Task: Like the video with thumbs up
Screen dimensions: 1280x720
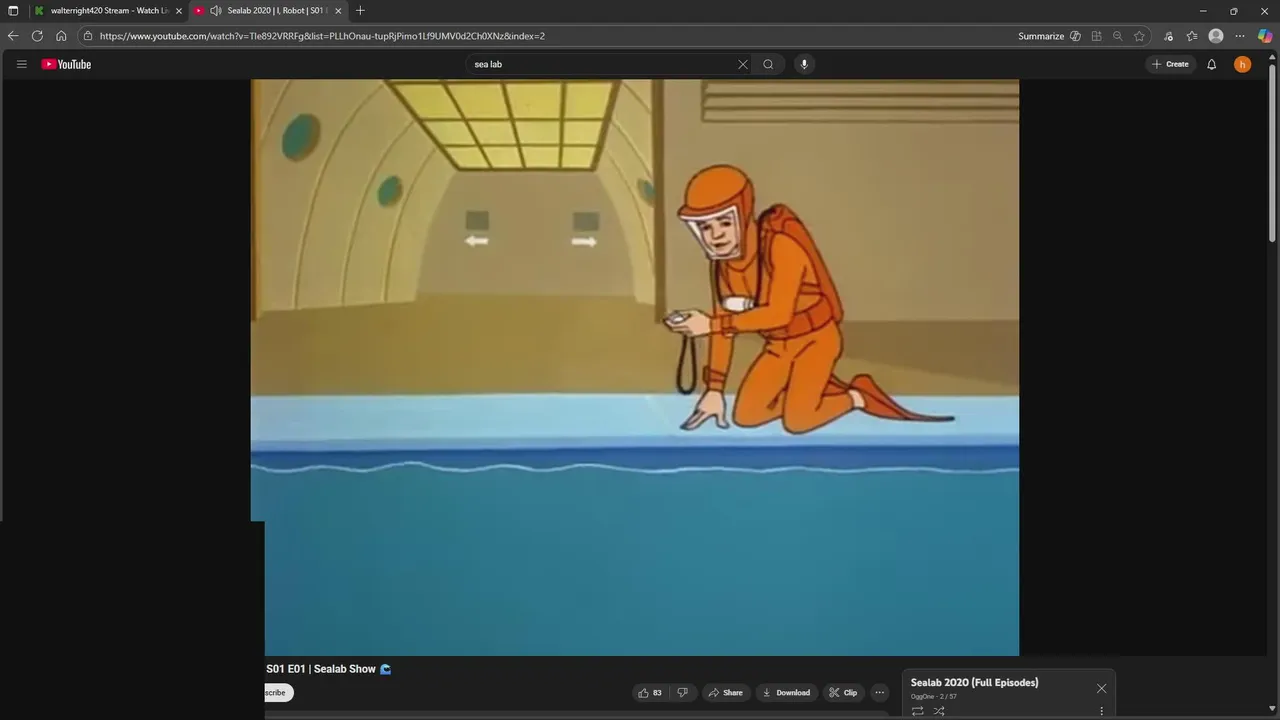Action: 650,693
